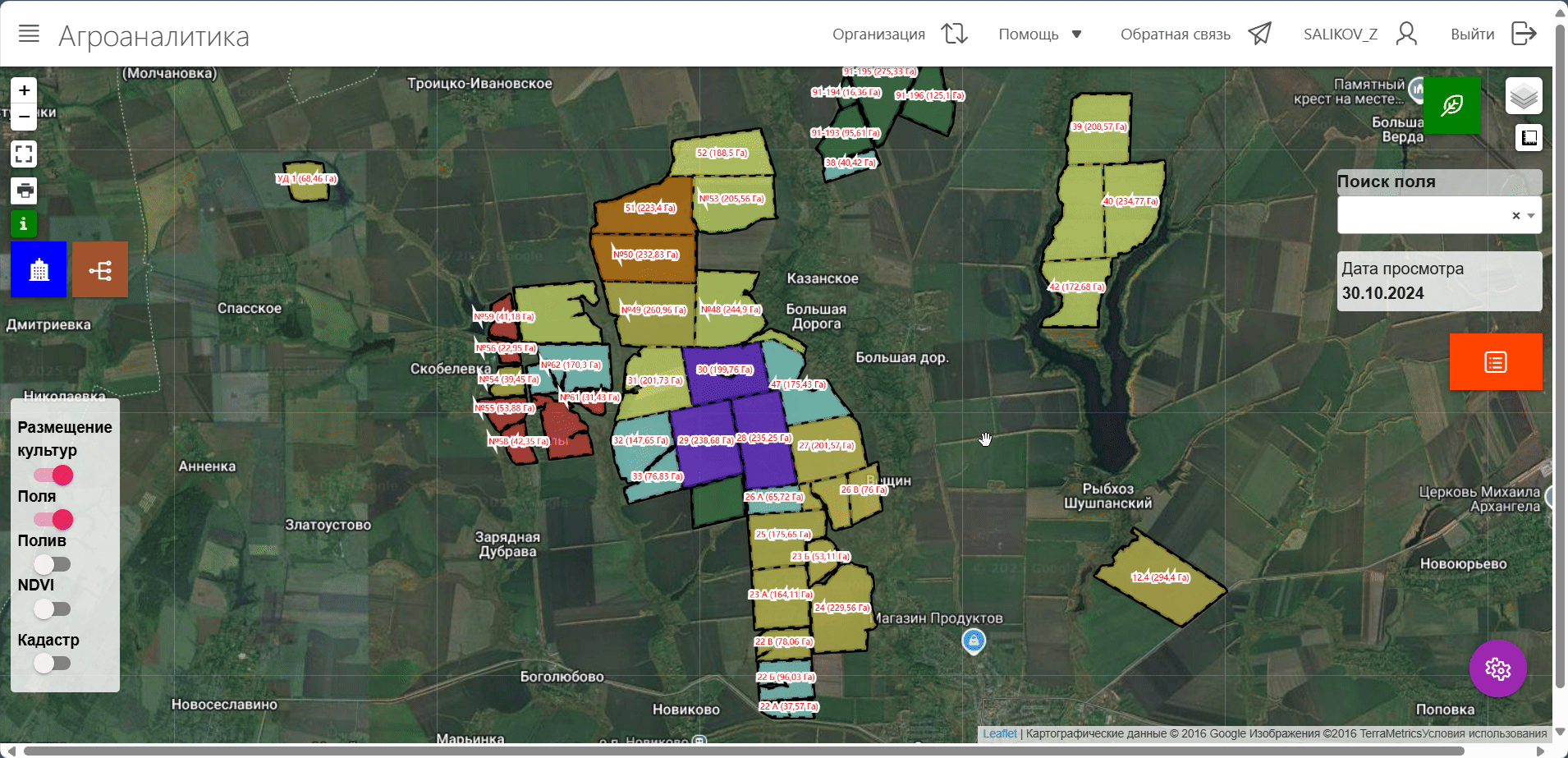
Task: Open the Поиск поля dropdown arrow
Action: (1531, 216)
